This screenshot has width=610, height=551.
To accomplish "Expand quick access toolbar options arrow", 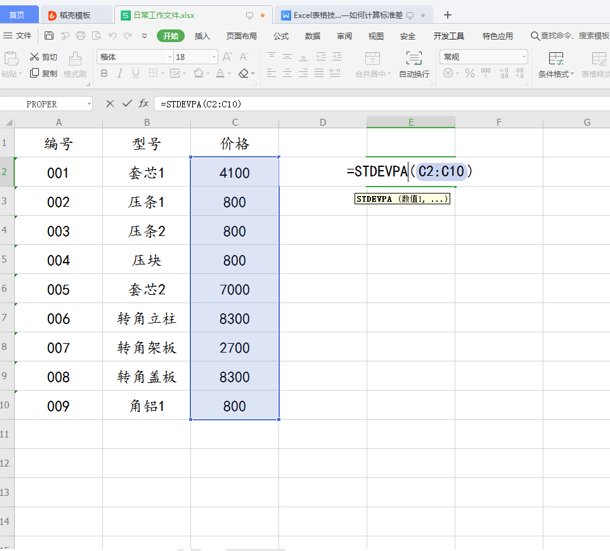I will [144, 36].
